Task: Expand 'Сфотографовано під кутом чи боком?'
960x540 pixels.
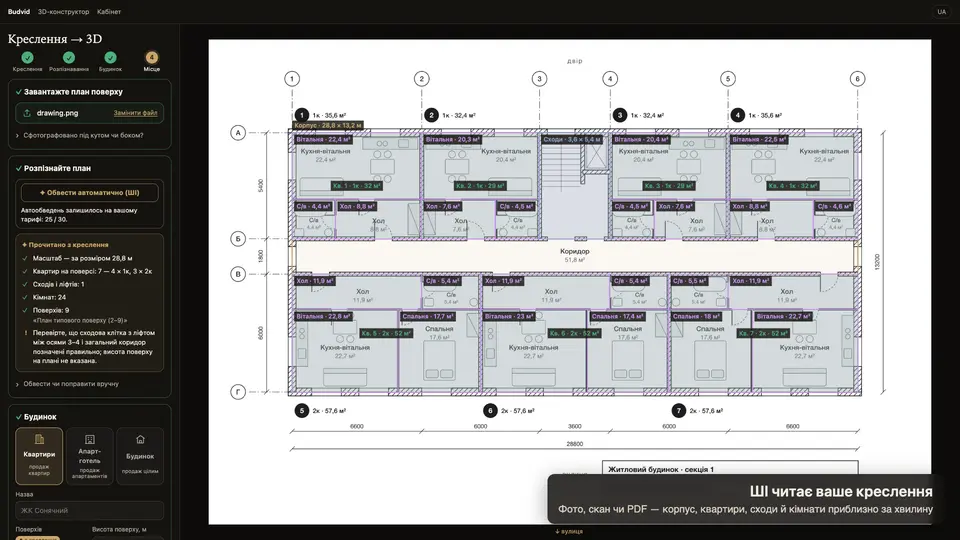Action: (80, 135)
